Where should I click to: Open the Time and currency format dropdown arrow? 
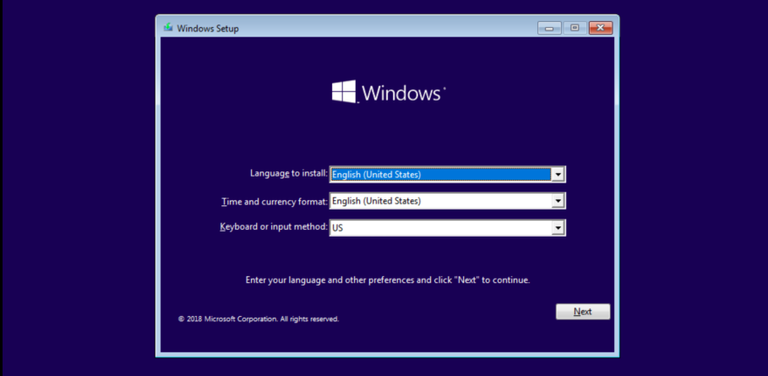click(557, 201)
